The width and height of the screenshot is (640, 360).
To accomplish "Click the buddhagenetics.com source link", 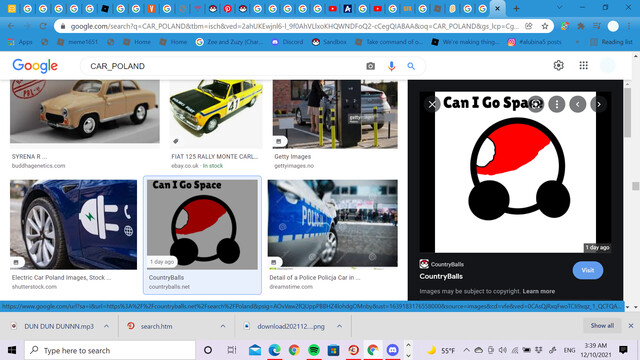I will 38,166.
